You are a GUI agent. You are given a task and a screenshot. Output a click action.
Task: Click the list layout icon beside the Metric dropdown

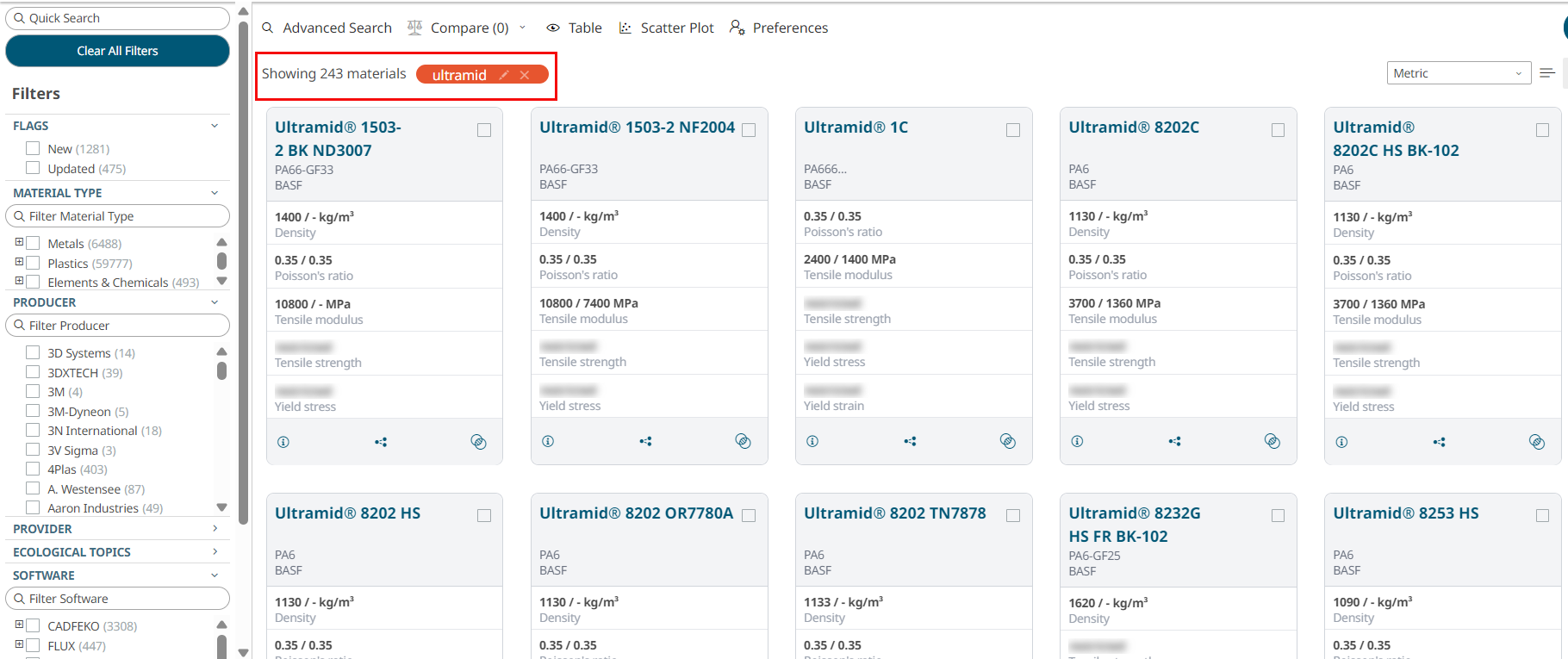pos(1547,73)
